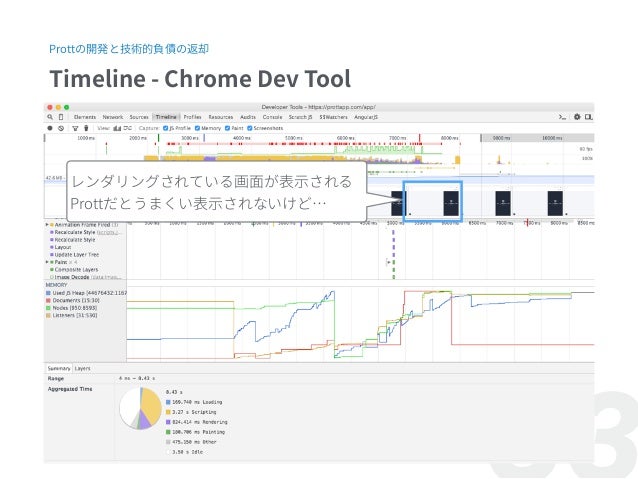Clear the timeline recording
This screenshot has height=479, width=638.
click(x=61, y=128)
